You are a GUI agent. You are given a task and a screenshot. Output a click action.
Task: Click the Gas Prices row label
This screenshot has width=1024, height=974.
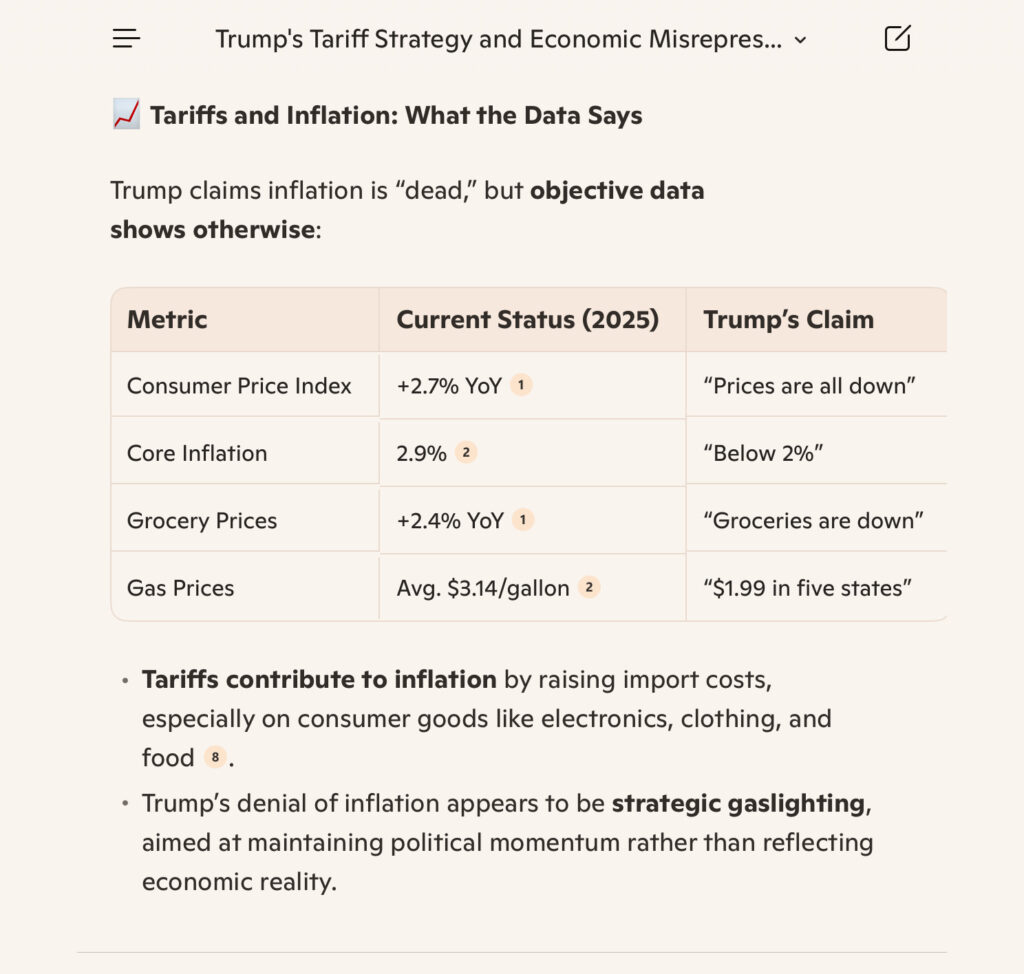[180, 588]
